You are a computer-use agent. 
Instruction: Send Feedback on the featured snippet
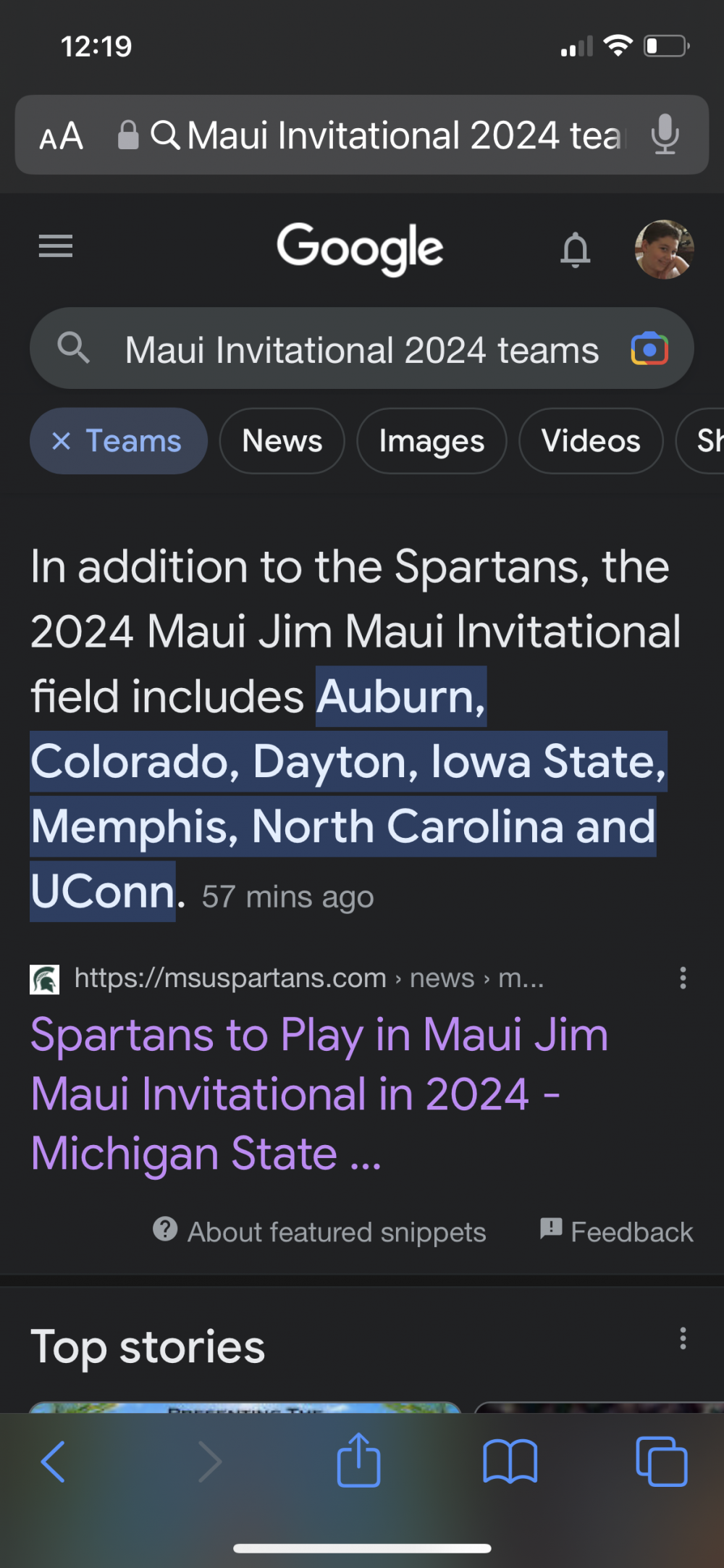617,1232
